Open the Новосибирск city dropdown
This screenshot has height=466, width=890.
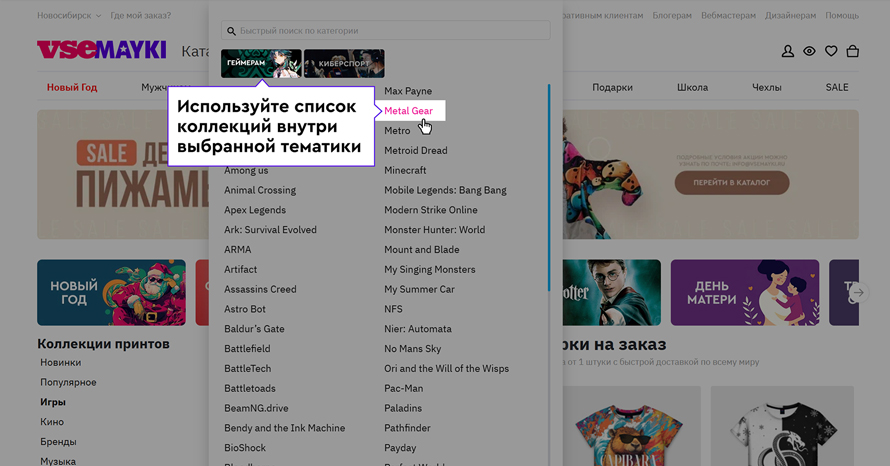coord(69,15)
